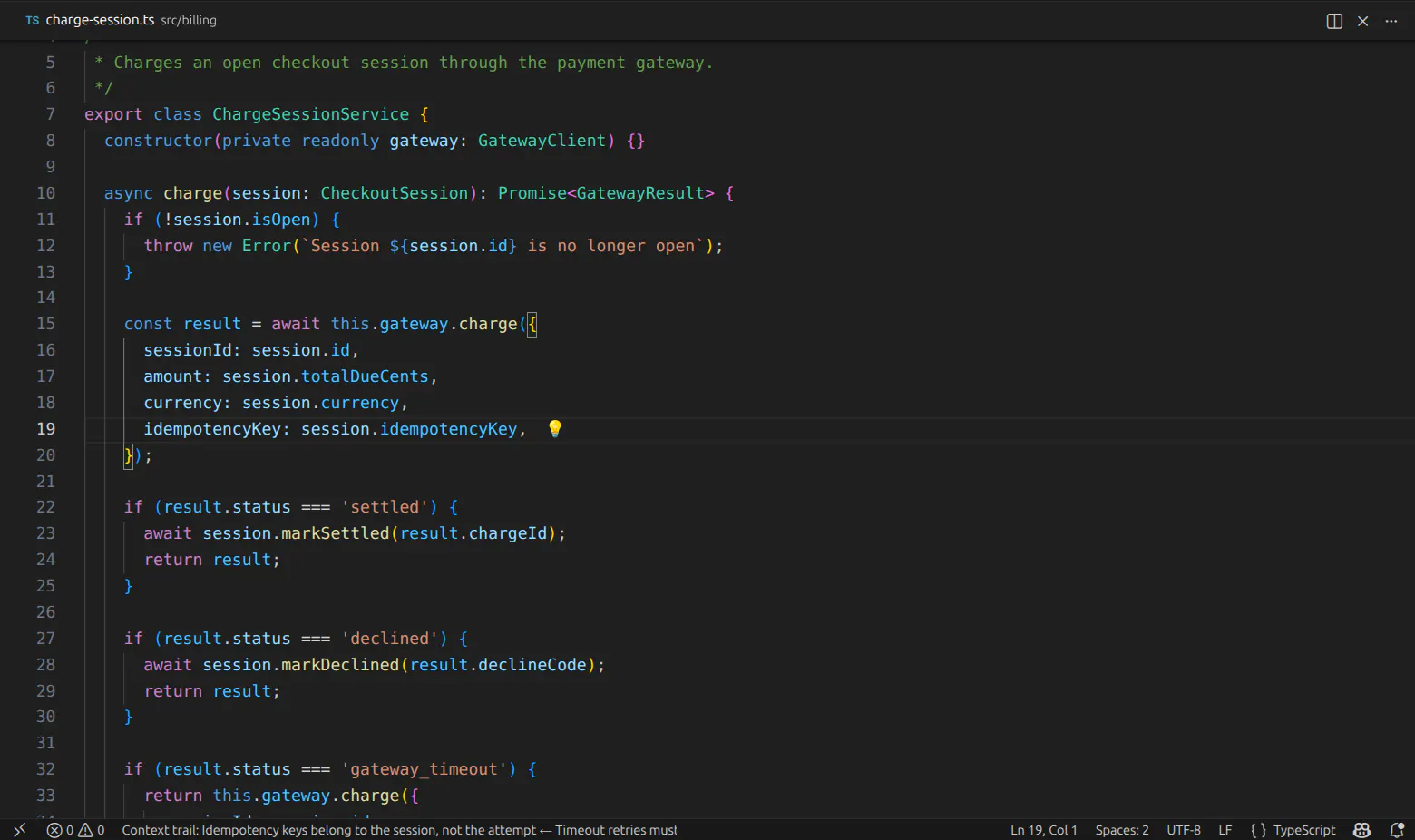This screenshot has width=1415, height=840.
Task: Click line number 7 in the gutter
Action: point(50,114)
